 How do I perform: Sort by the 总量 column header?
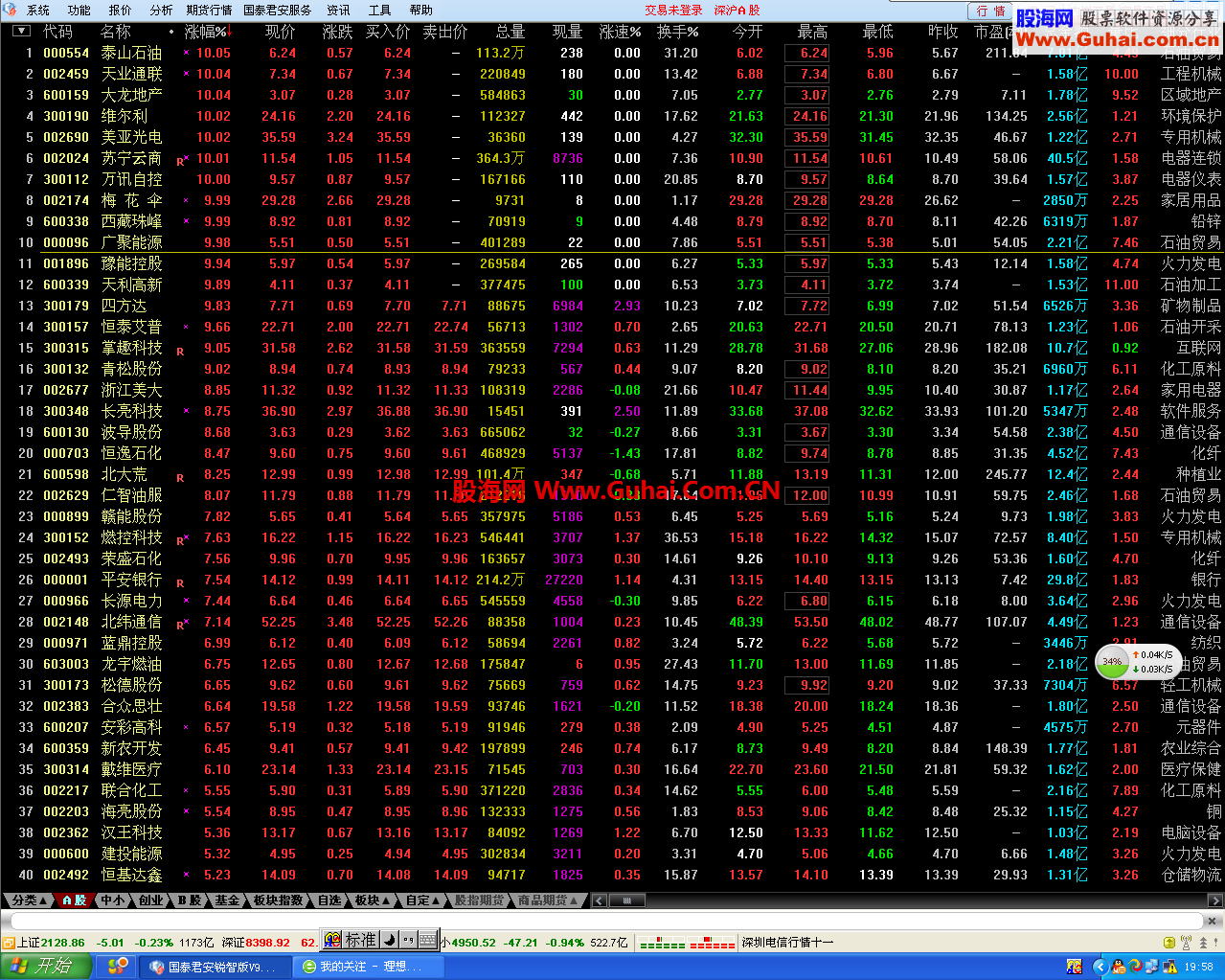point(510,32)
